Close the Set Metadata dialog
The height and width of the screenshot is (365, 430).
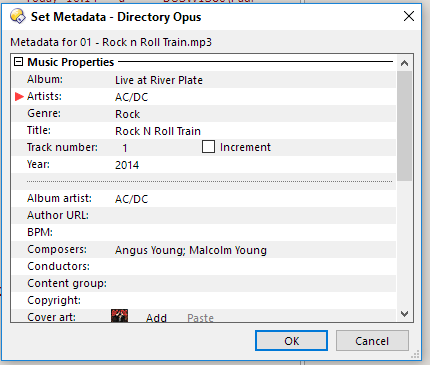(409, 16)
